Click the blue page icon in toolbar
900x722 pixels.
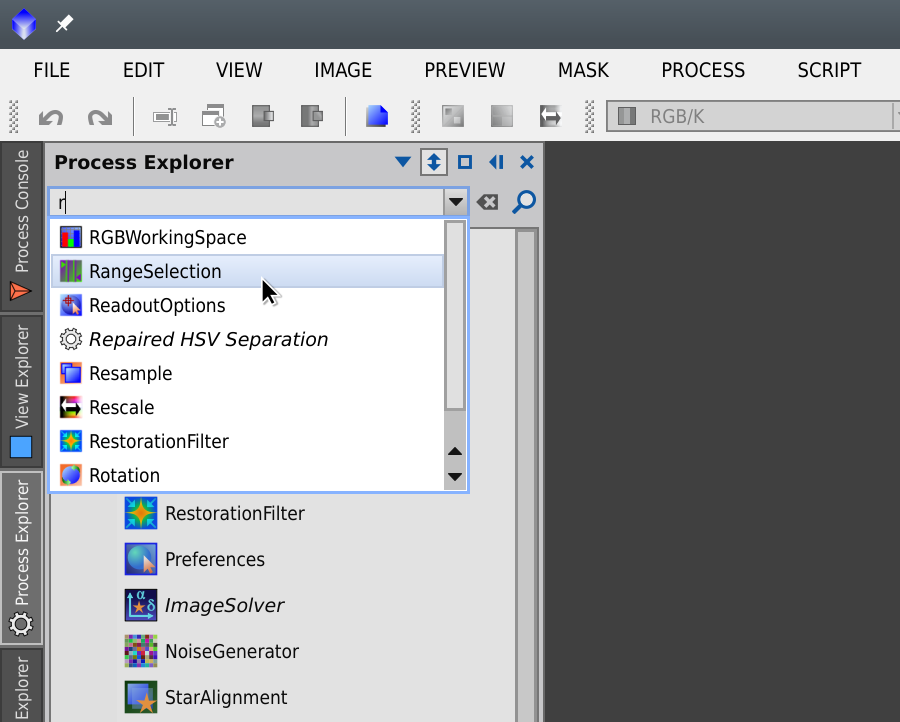point(377,116)
